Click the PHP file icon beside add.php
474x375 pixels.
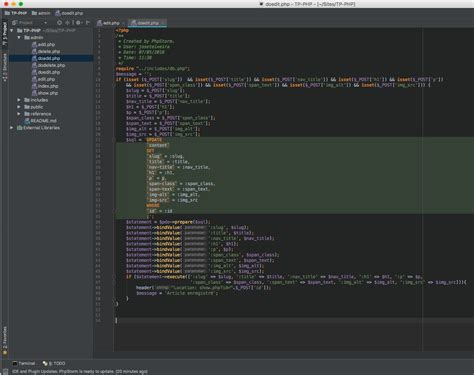click(x=34, y=44)
